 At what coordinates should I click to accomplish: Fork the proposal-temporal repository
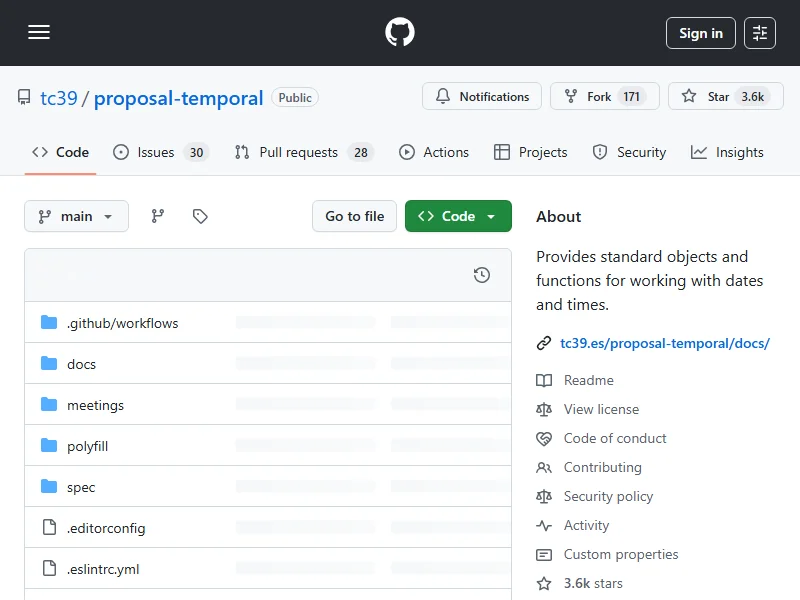pos(604,97)
